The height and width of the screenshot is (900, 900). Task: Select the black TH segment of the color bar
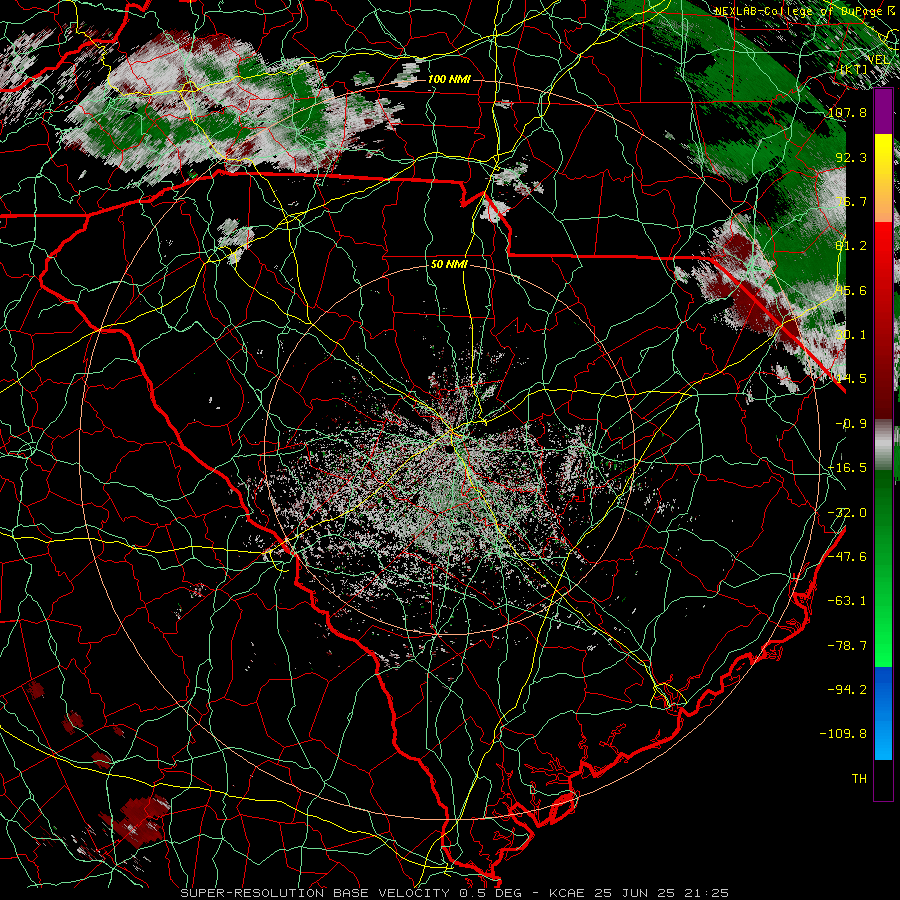[883, 779]
